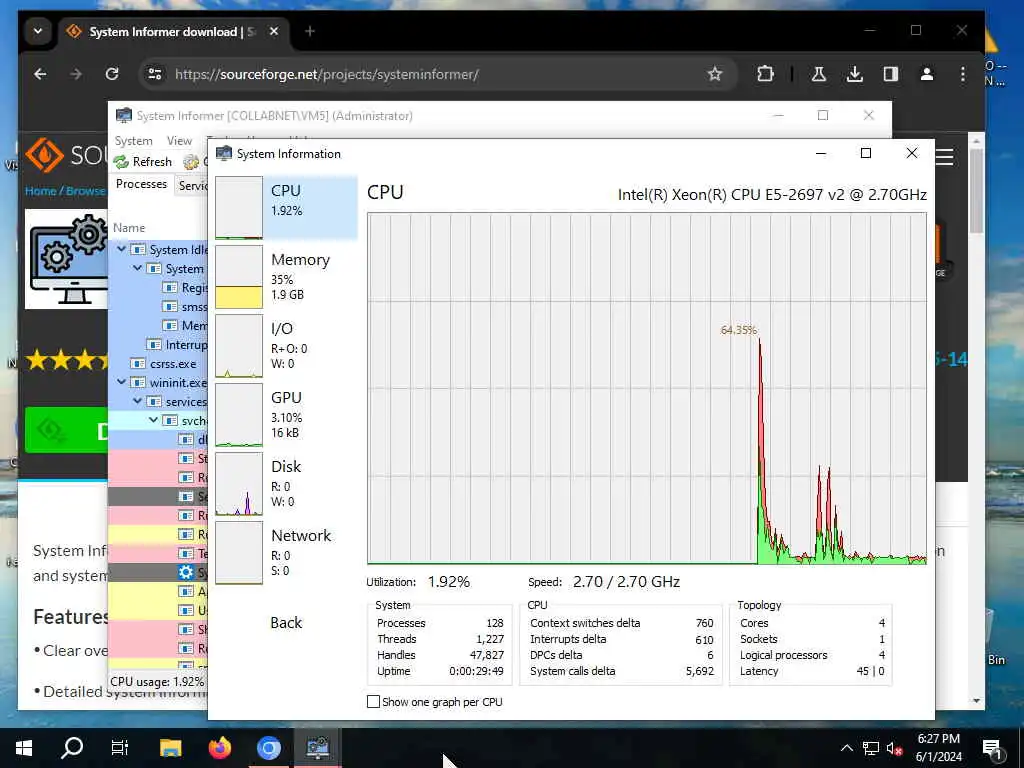Click the Refresh toolbar icon in System Informer
Screen dimensions: 1024x768
click(121, 162)
